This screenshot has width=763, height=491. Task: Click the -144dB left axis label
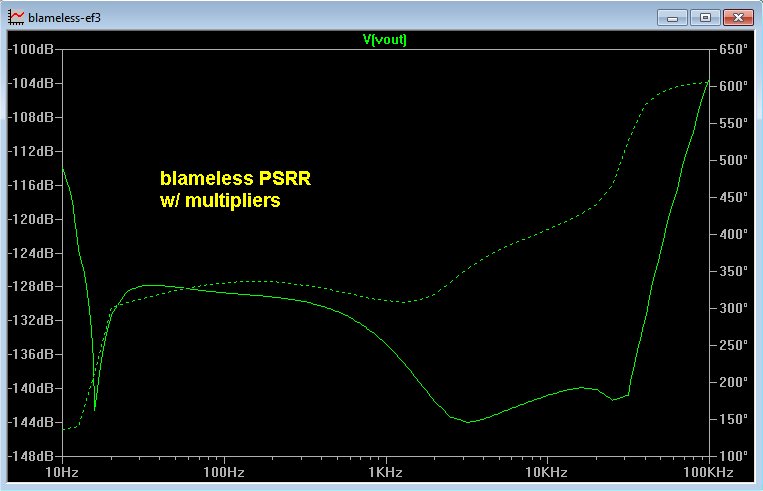[31, 422]
